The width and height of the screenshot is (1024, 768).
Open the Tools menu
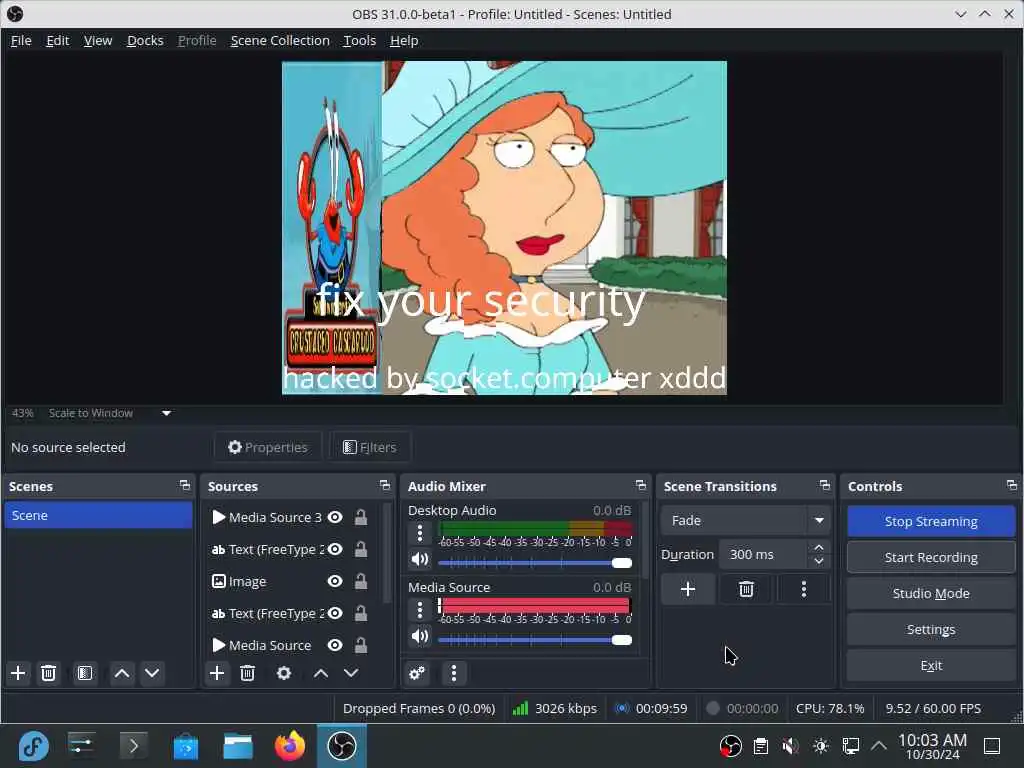point(360,40)
